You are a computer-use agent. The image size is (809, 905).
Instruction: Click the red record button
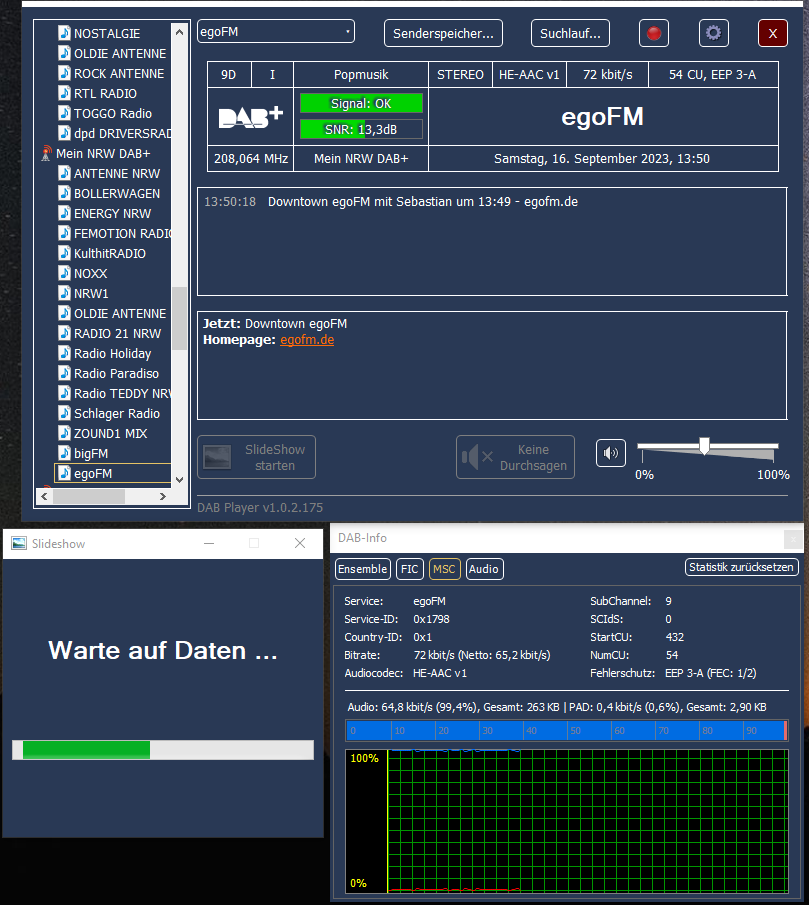pos(654,33)
